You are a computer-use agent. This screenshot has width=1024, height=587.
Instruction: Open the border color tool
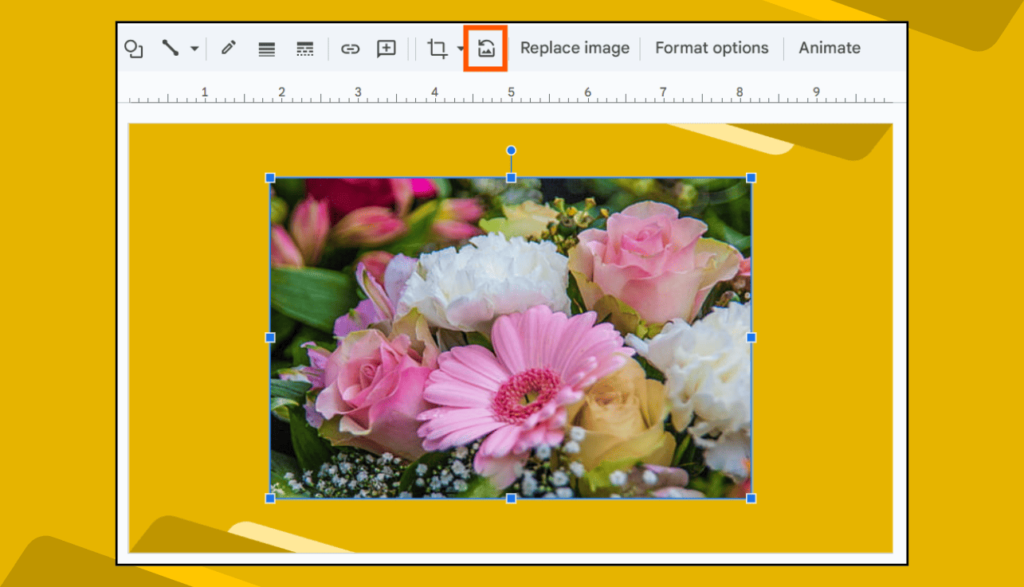point(227,48)
